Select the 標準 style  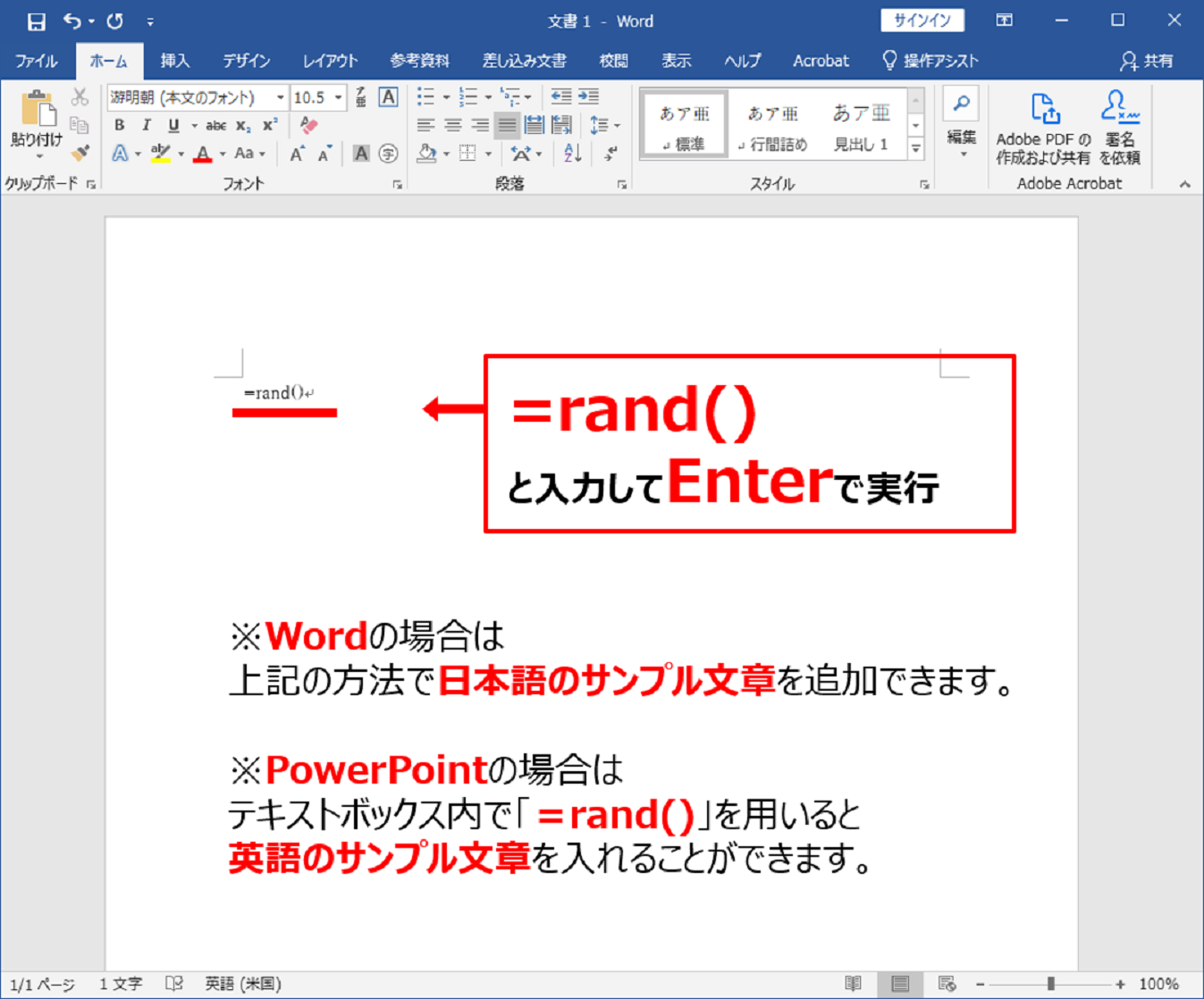pos(685,125)
